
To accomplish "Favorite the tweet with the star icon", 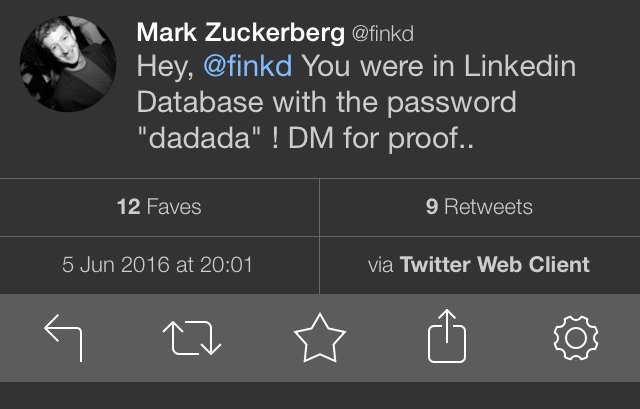I will (x=319, y=337).
